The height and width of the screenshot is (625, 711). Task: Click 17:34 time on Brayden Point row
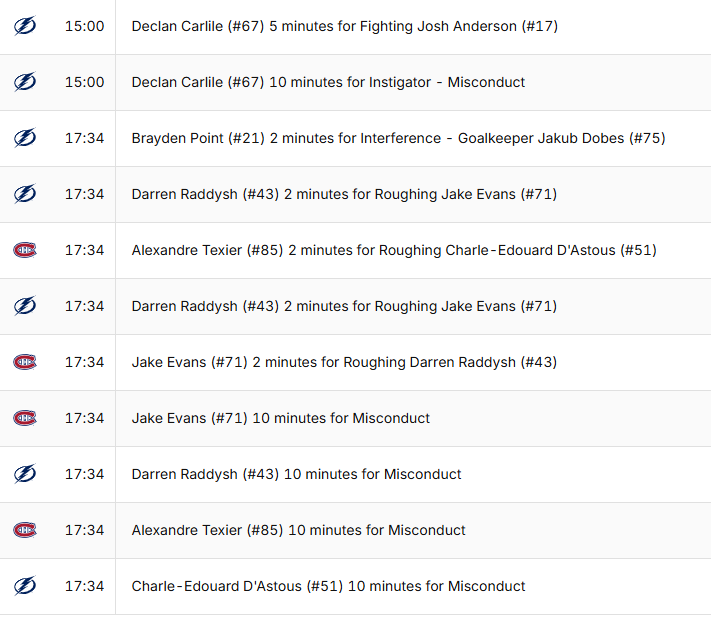coord(84,138)
